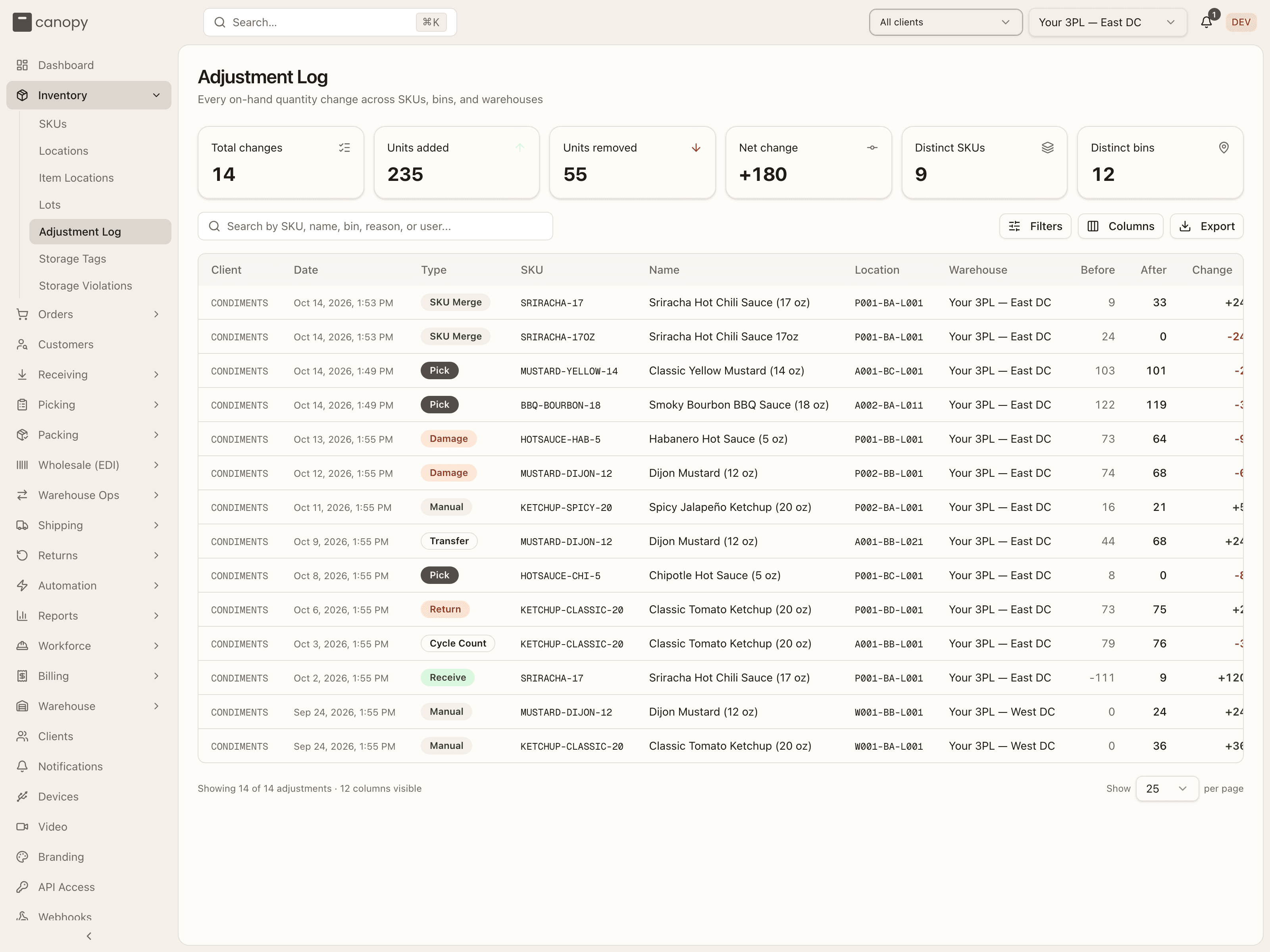Open the All clients dropdown
1270x952 pixels.
pyautogui.click(x=945, y=22)
